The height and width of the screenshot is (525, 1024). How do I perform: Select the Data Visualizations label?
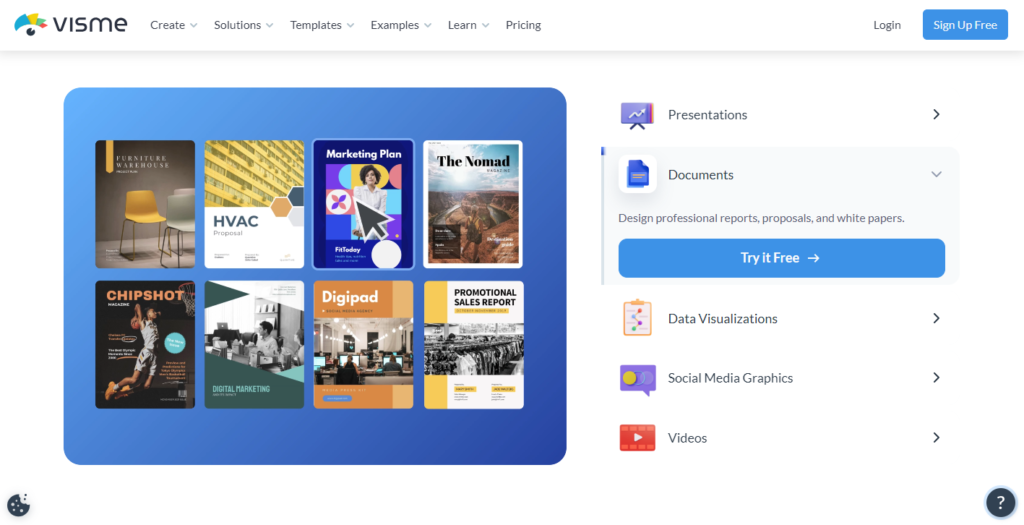722,319
